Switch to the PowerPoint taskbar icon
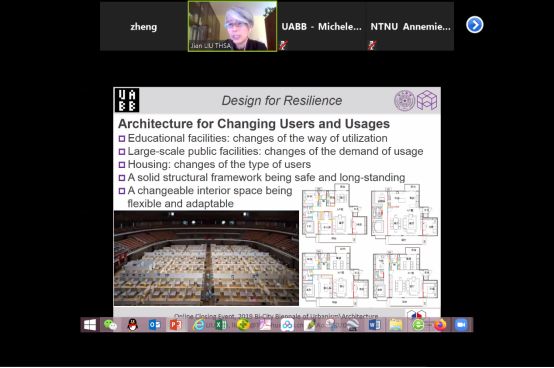The image size is (554, 368). [176, 325]
